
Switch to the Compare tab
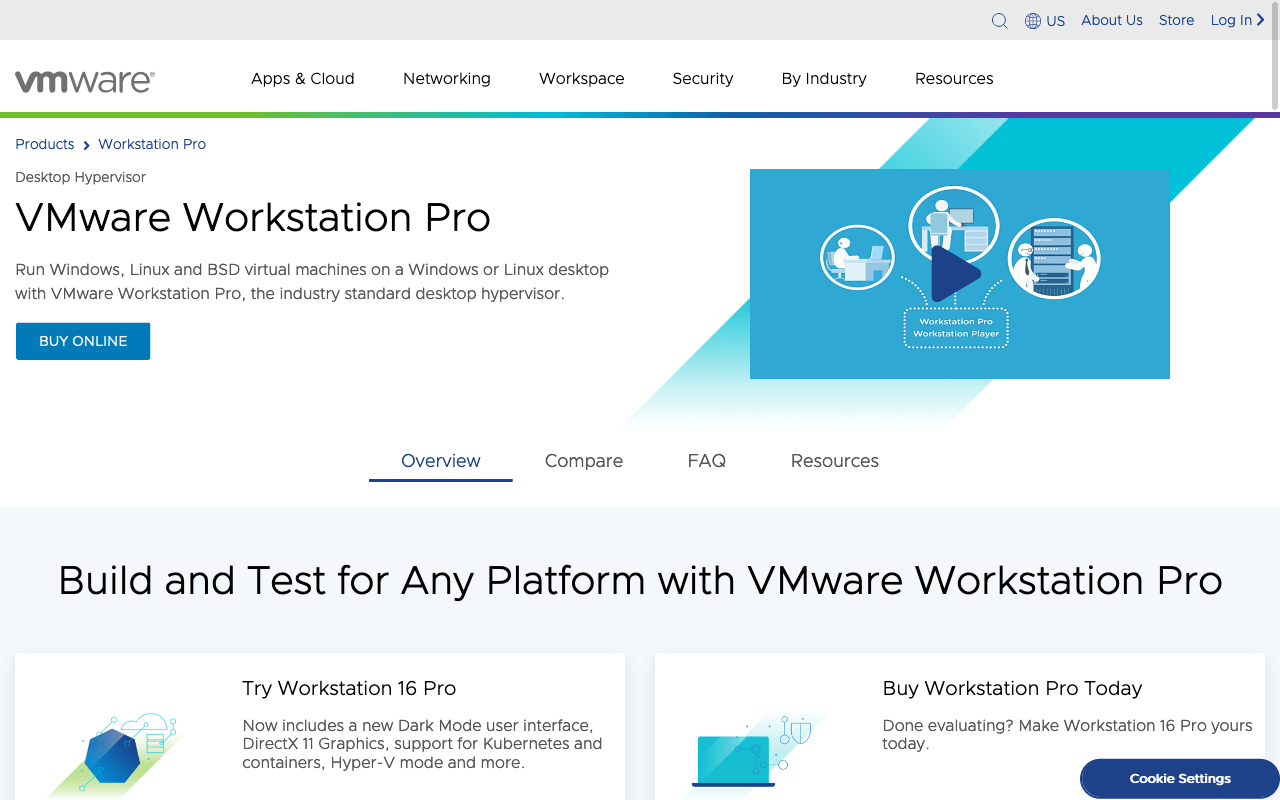(584, 461)
